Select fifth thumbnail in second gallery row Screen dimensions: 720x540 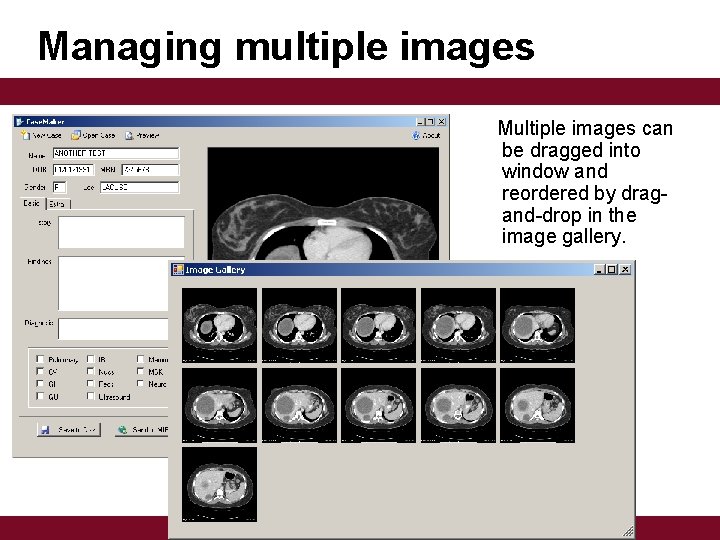click(537, 405)
